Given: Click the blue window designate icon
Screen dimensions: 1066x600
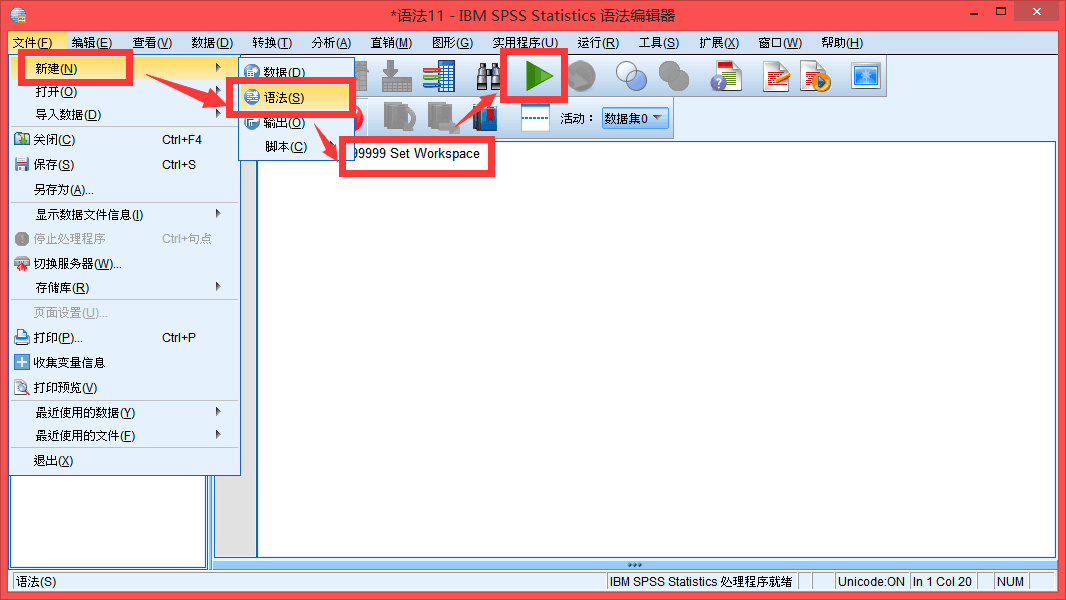Looking at the screenshot, I should pos(865,76).
